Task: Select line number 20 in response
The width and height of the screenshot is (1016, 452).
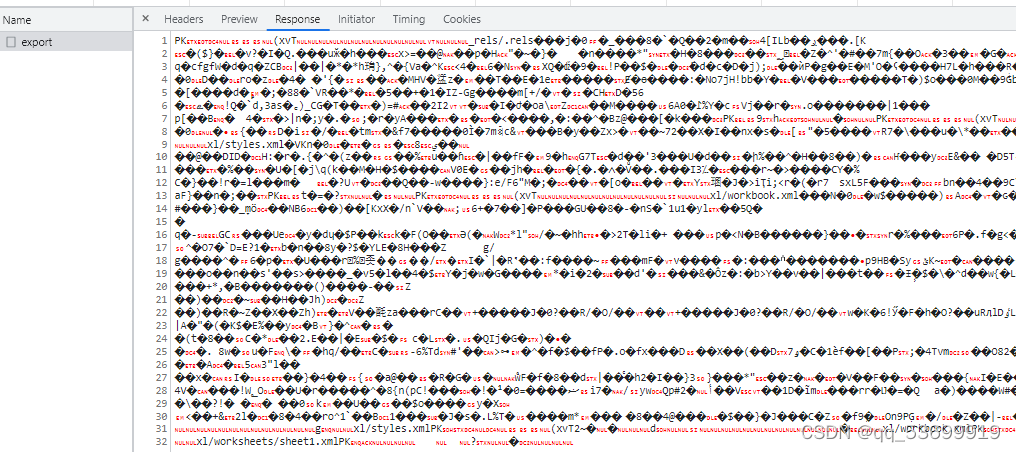Action: (x=162, y=287)
